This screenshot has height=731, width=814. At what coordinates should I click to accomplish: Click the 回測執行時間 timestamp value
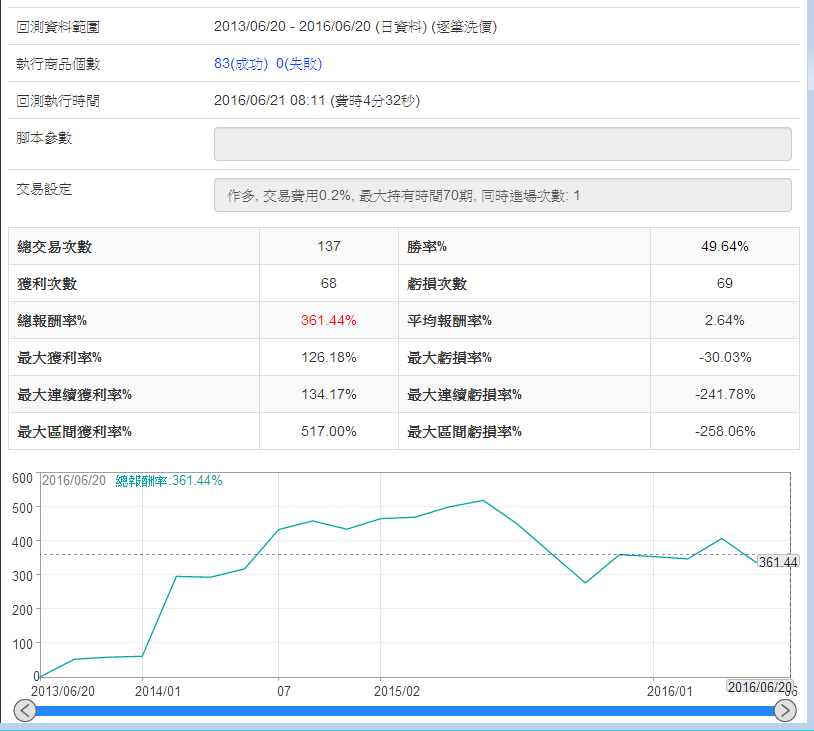click(317, 101)
